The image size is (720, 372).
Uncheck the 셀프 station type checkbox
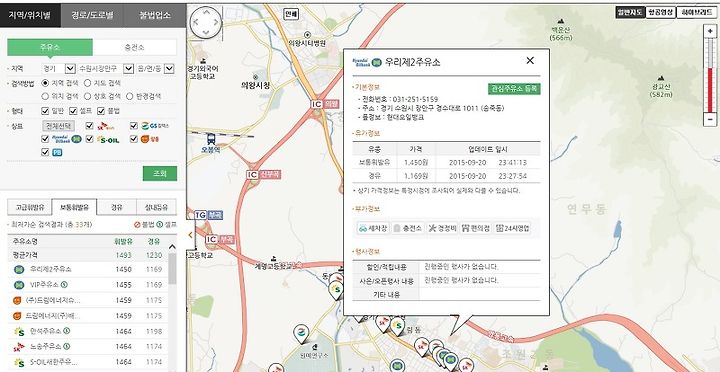pyautogui.click(x=73, y=111)
